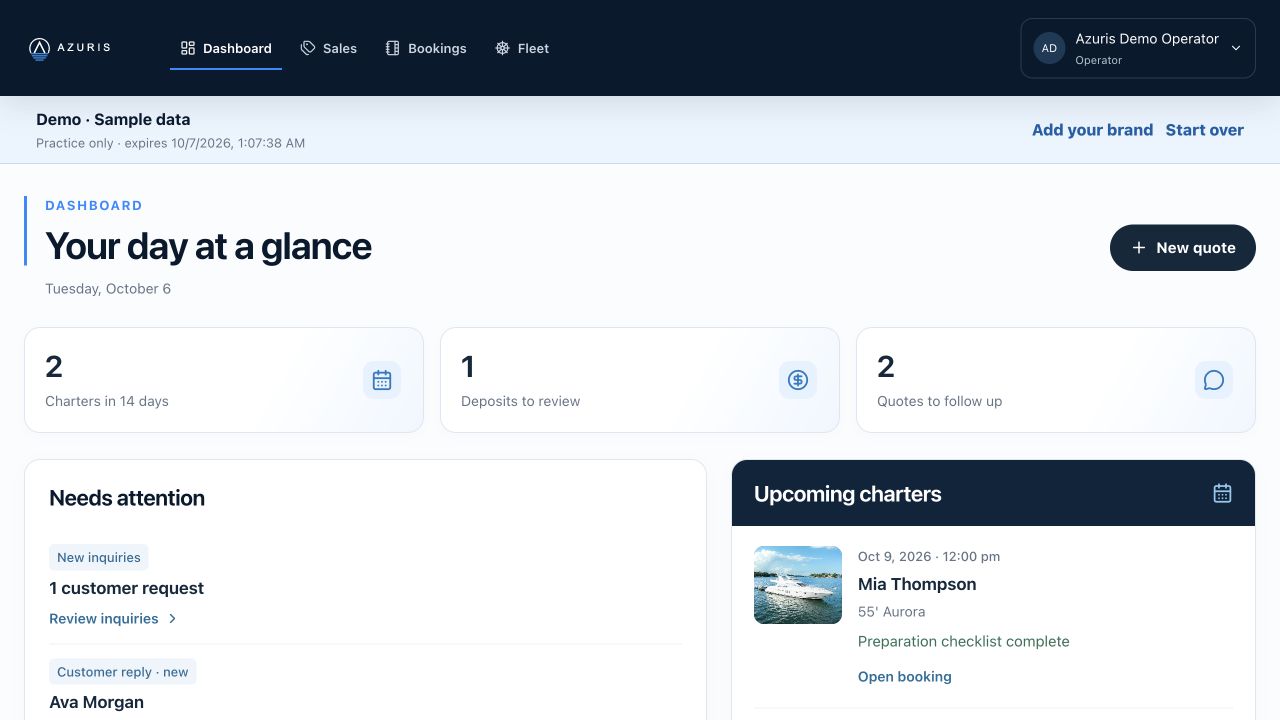
Task: Switch to the Sales tab
Action: pyautogui.click(x=329, y=48)
